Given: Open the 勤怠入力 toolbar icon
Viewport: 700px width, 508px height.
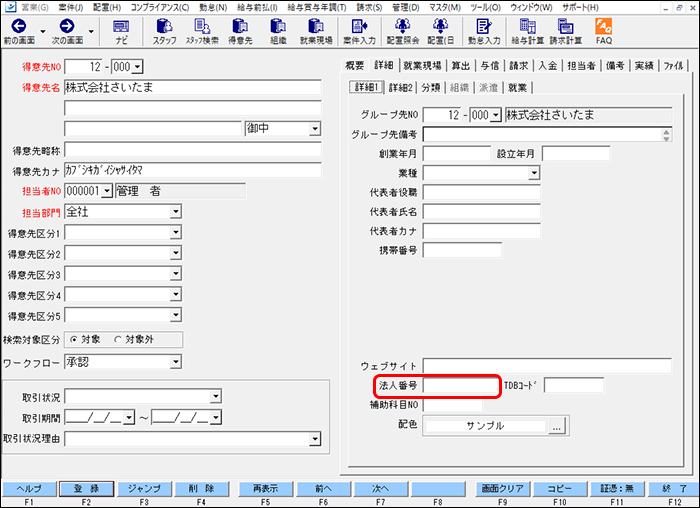Looking at the screenshot, I should (484, 26).
